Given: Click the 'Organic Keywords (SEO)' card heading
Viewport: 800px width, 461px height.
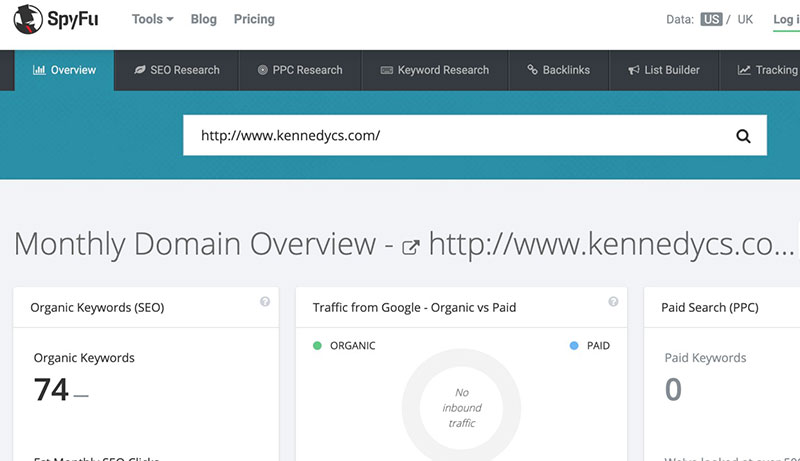Looking at the screenshot, I should click(x=97, y=308).
